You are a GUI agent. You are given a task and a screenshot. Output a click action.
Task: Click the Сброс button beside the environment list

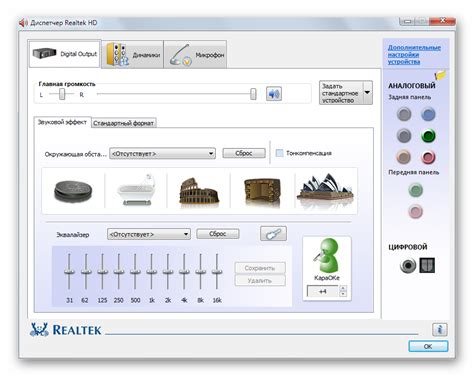244,153
